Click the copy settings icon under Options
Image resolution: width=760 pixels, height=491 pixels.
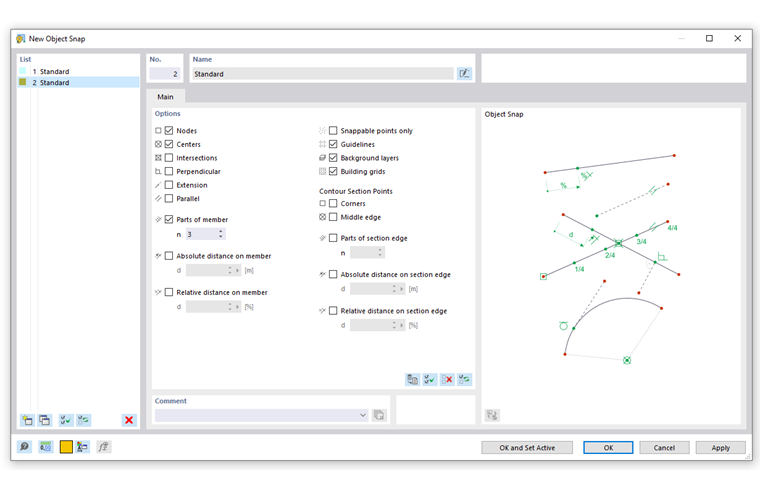[x=412, y=380]
